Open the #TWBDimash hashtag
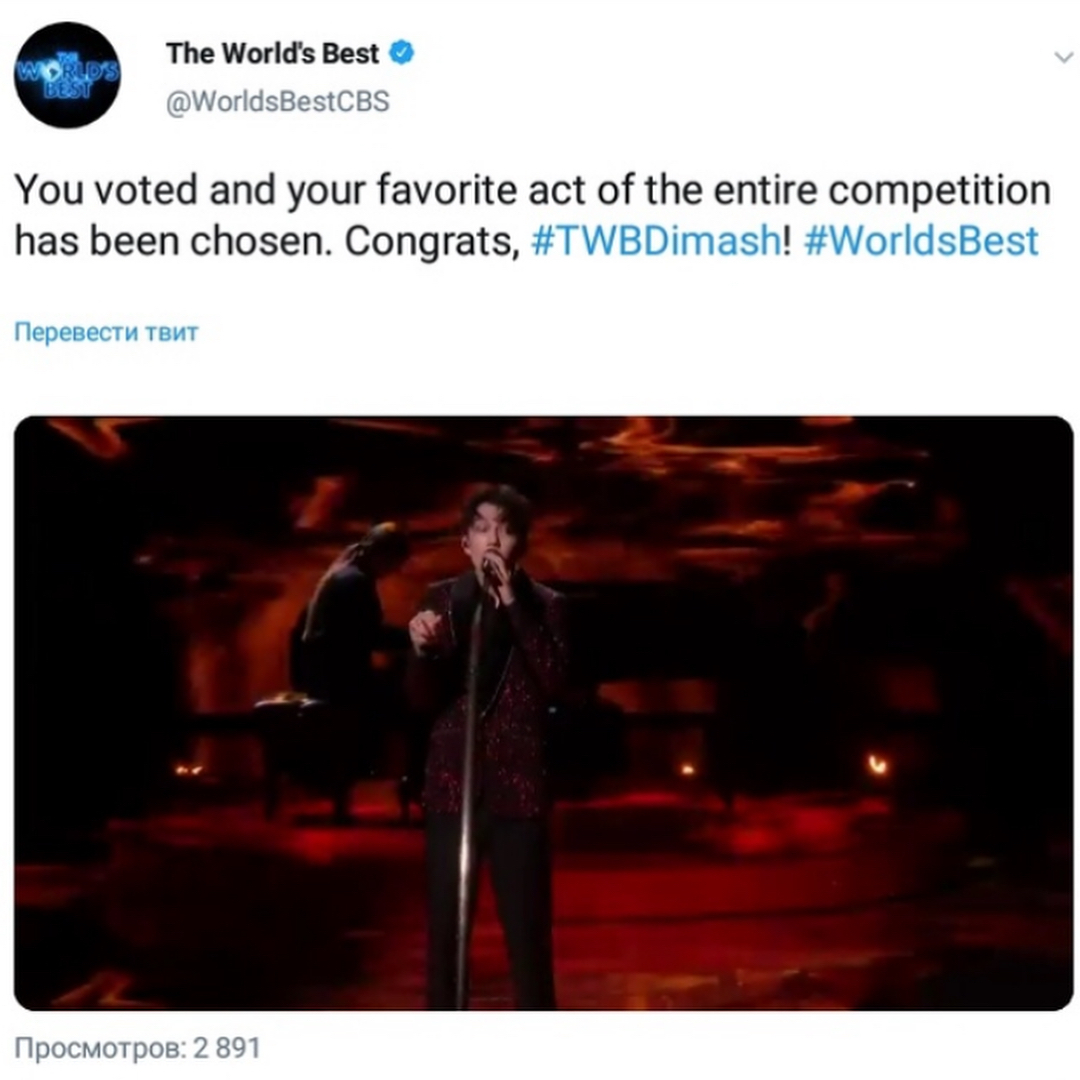This screenshot has height=1080, width=1080. pos(656,241)
